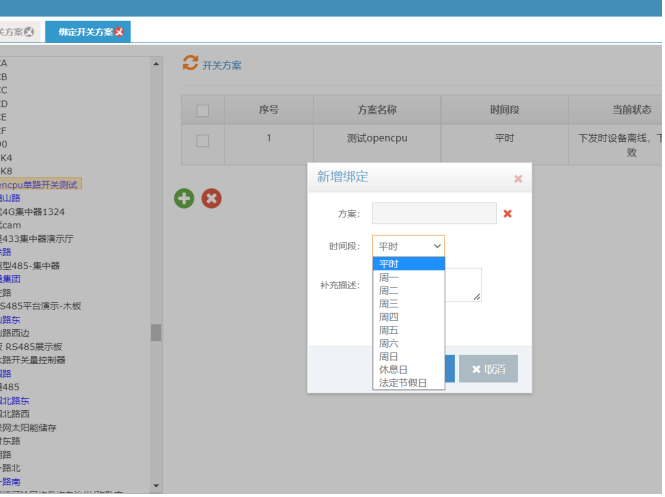Open the 时间段 dropdown showing 平时
The height and width of the screenshot is (497, 665).
tap(408, 246)
